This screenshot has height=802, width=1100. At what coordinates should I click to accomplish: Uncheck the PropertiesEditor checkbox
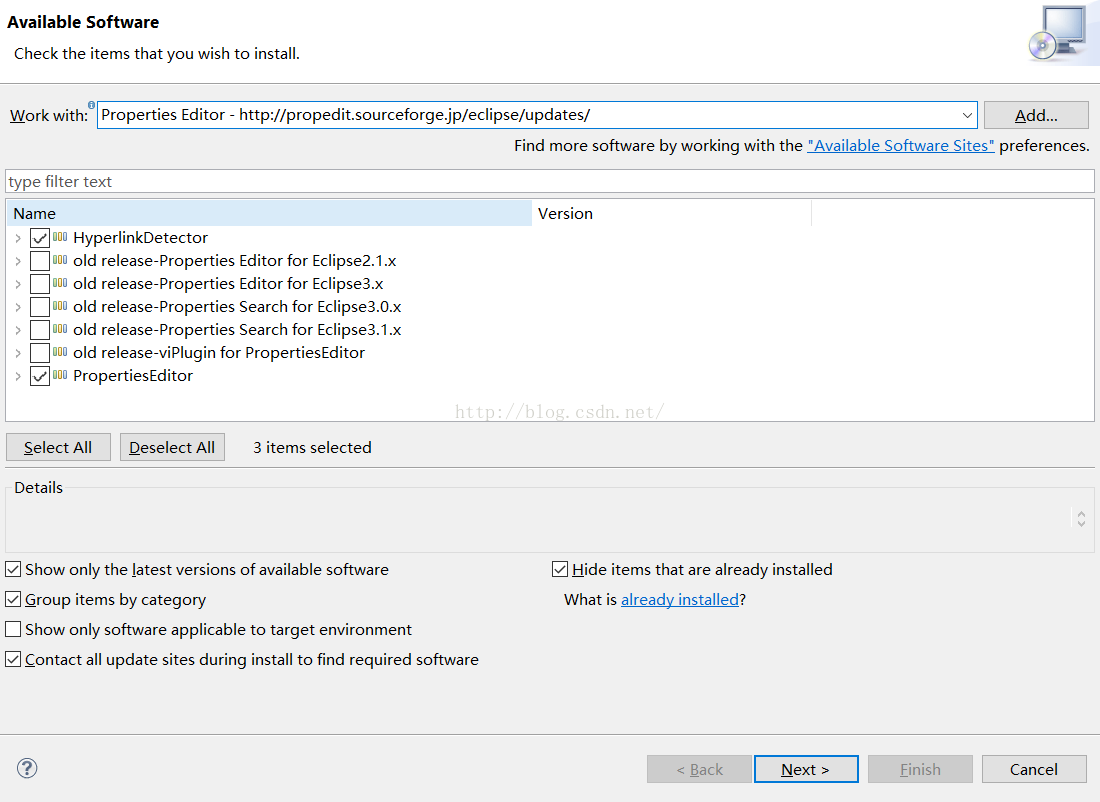pos(40,376)
